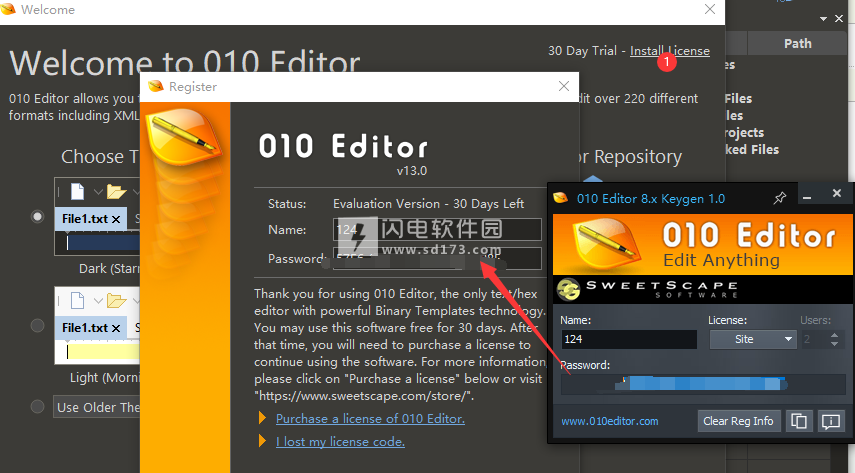Pin the Keygen window with the pushpin icon
Viewport: 855px width, 473px height.
point(780,198)
